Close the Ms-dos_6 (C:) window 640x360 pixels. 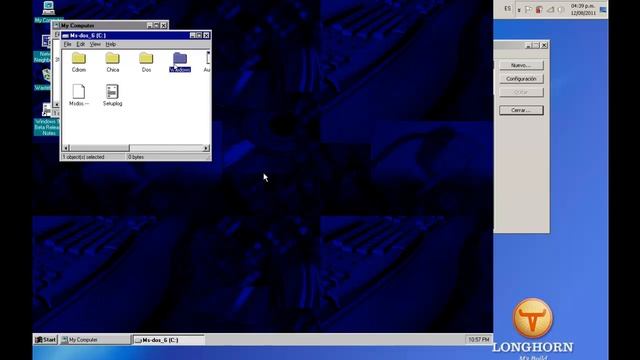(x=206, y=36)
